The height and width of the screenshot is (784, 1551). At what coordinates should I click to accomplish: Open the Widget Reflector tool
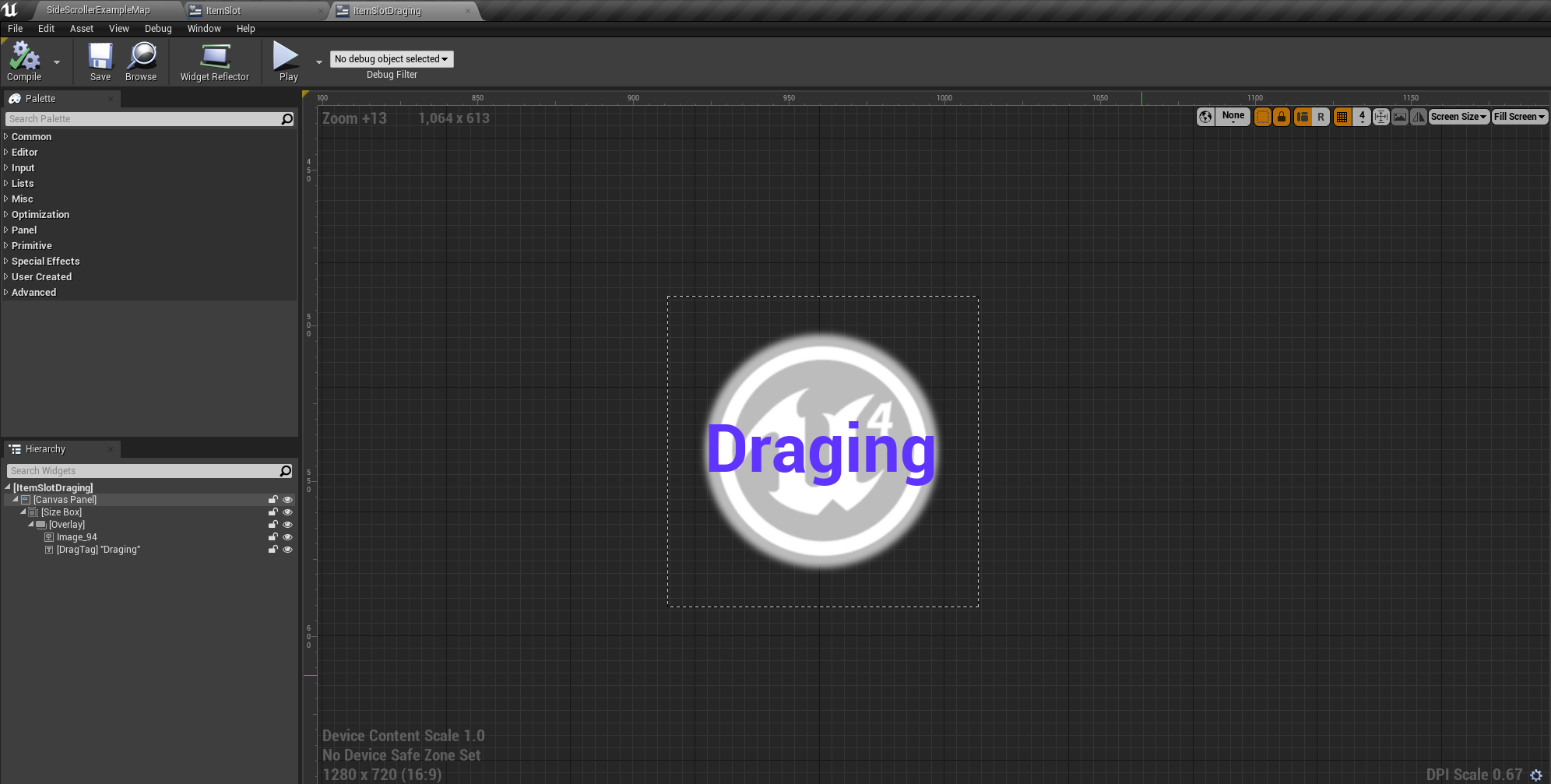pyautogui.click(x=215, y=62)
